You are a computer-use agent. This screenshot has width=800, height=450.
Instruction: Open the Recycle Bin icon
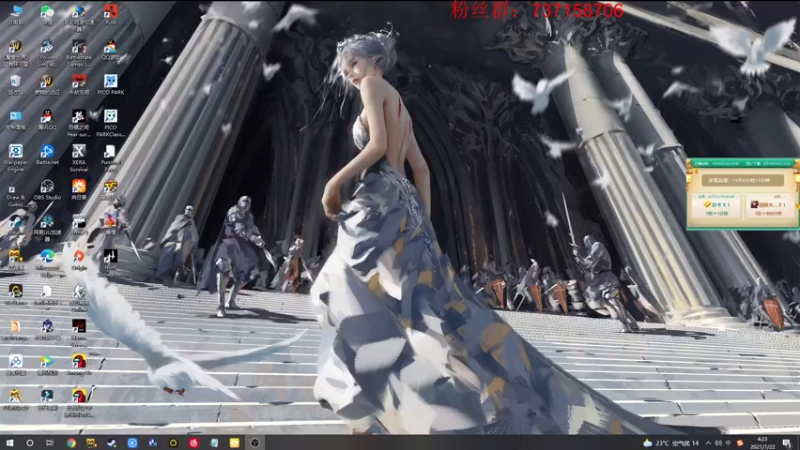(x=16, y=85)
